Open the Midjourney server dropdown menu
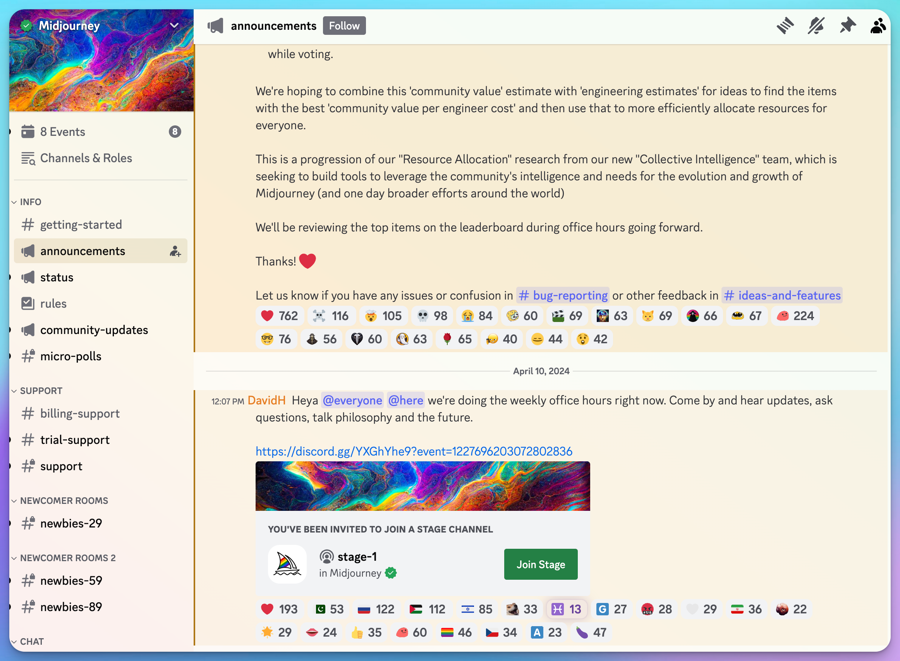The height and width of the screenshot is (661, 900). coord(174,26)
